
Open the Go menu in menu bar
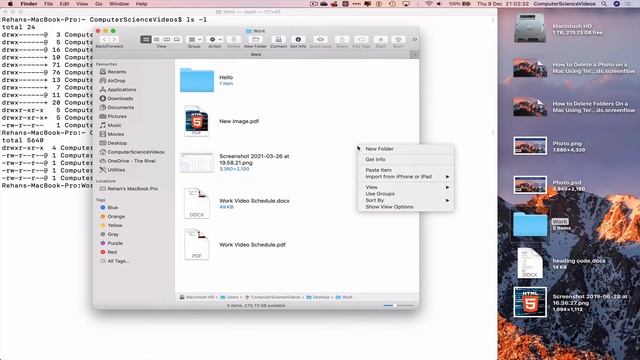click(98, 4)
